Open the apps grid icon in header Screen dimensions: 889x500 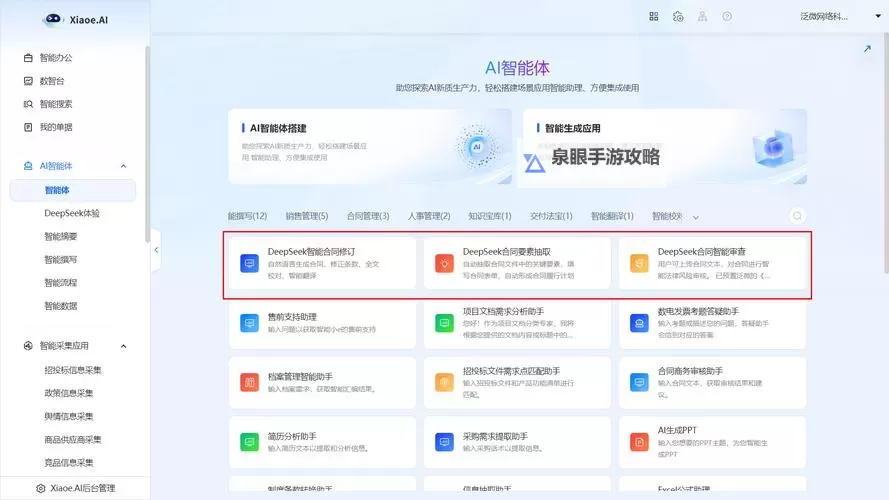click(x=654, y=16)
